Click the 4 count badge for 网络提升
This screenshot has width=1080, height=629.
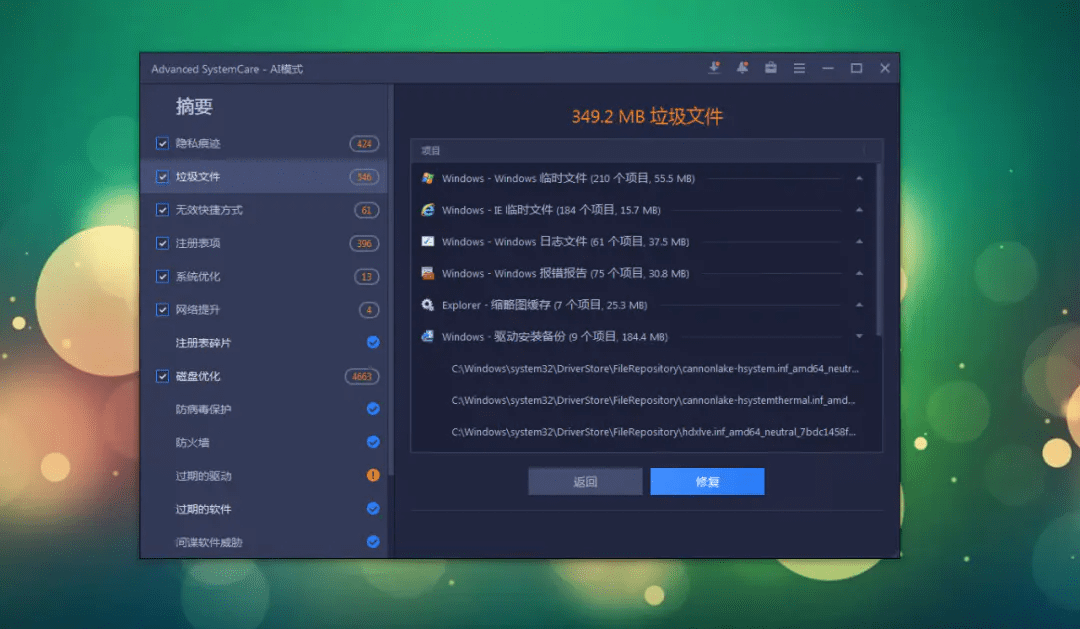coord(369,309)
